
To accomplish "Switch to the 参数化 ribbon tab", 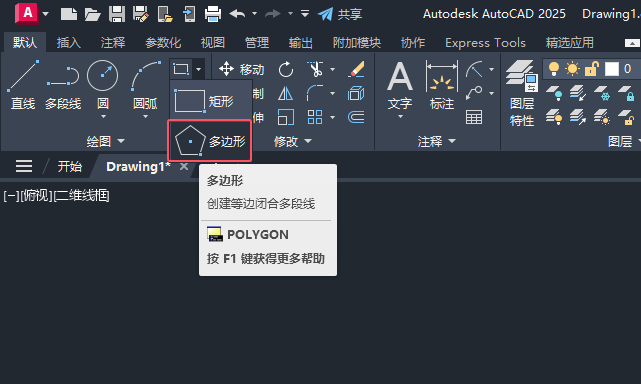I will [163, 43].
